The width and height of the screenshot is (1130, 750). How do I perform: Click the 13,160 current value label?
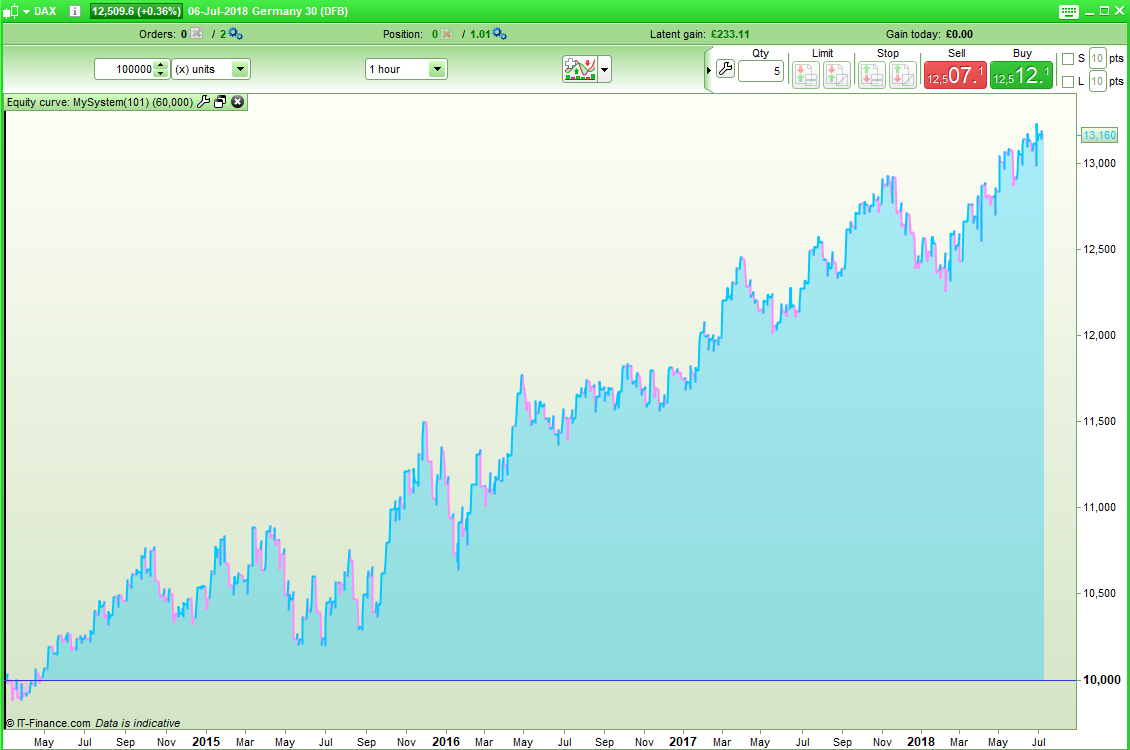(1099, 135)
